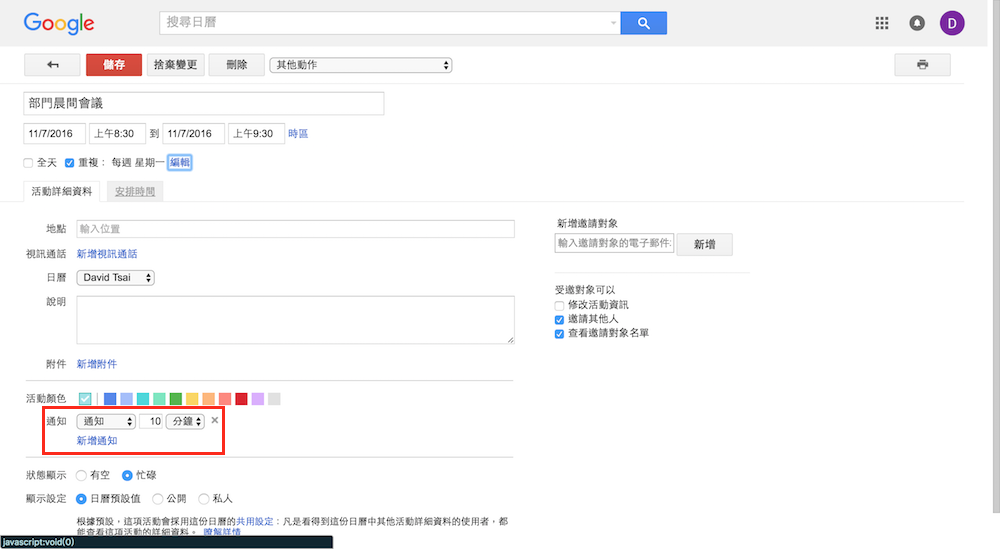Click the back arrow button
This screenshot has width=1000, height=549.
[52, 65]
